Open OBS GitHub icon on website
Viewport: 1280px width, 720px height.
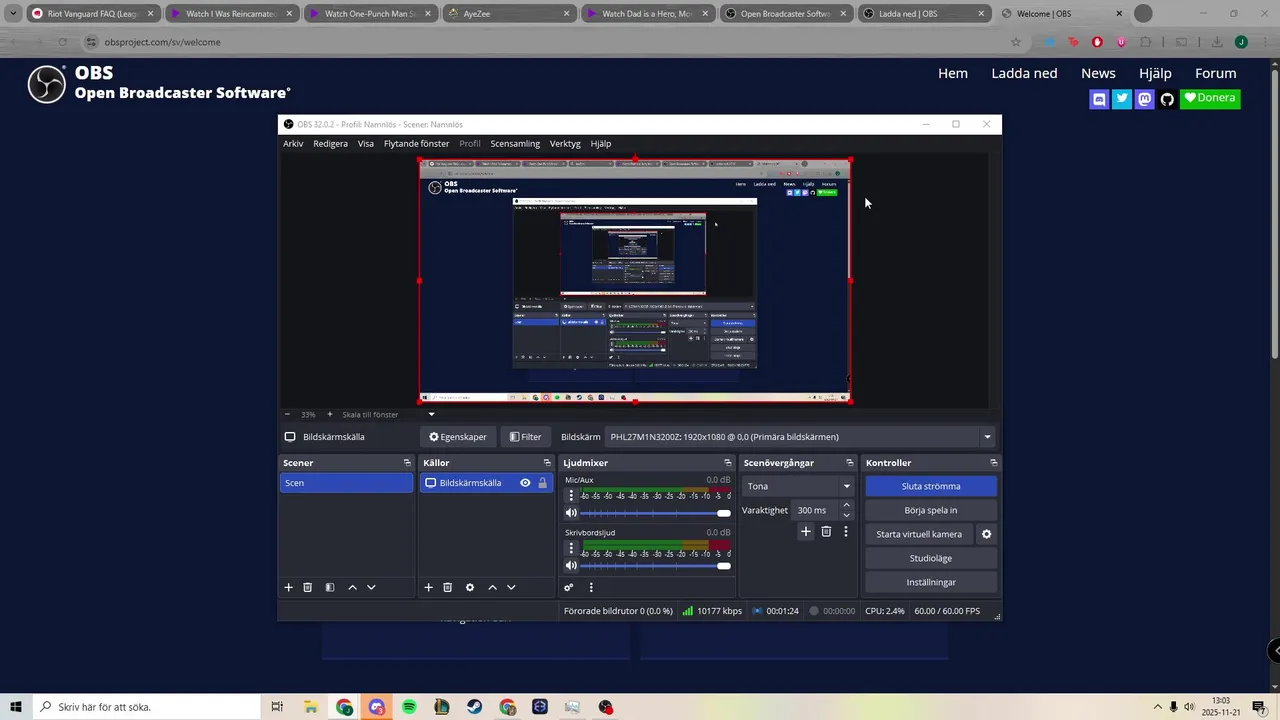(1167, 99)
